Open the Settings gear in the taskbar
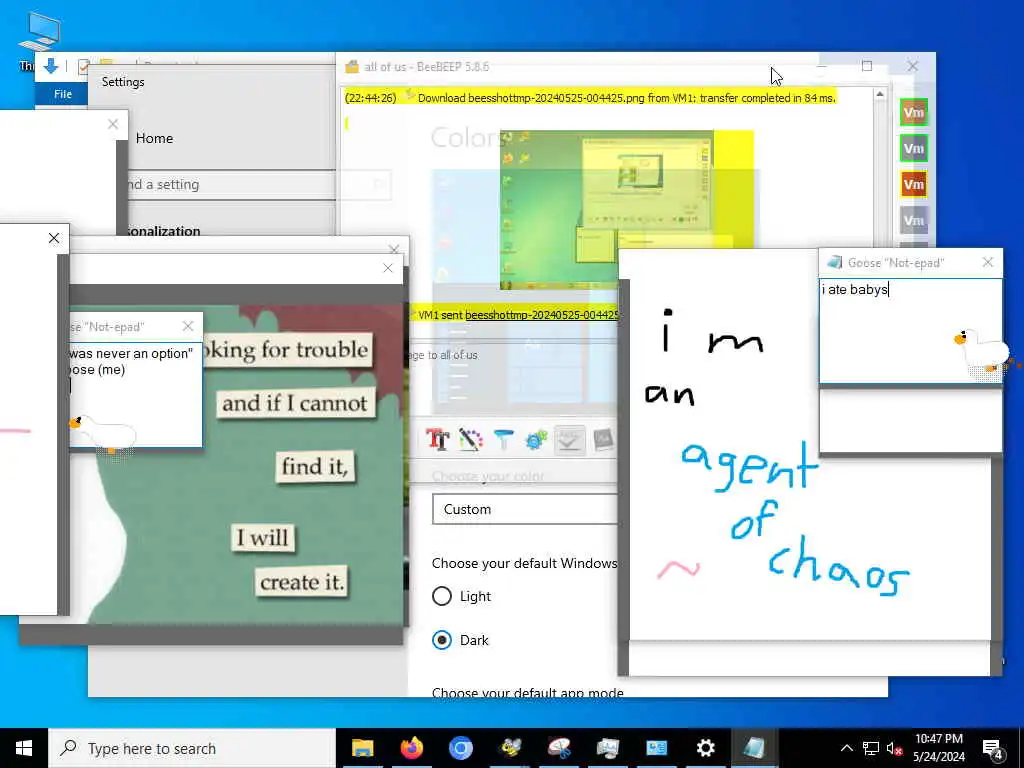This screenshot has width=1024, height=768. click(705, 748)
